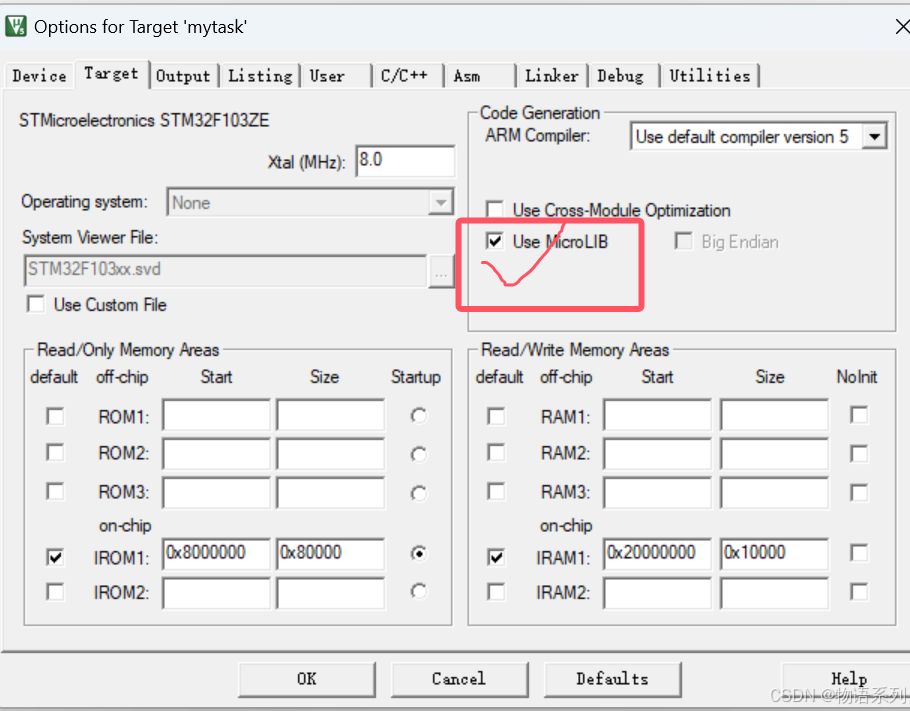This screenshot has width=910, height=711.
Task: Click the OK button
Action: click(306, 679)
